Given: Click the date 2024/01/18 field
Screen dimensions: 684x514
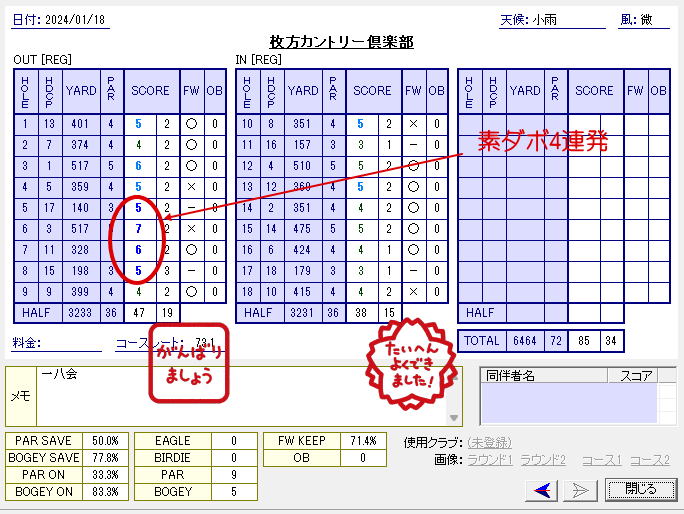Looking at the screenshot, I should pyautogui.click(x=75, y=20).
